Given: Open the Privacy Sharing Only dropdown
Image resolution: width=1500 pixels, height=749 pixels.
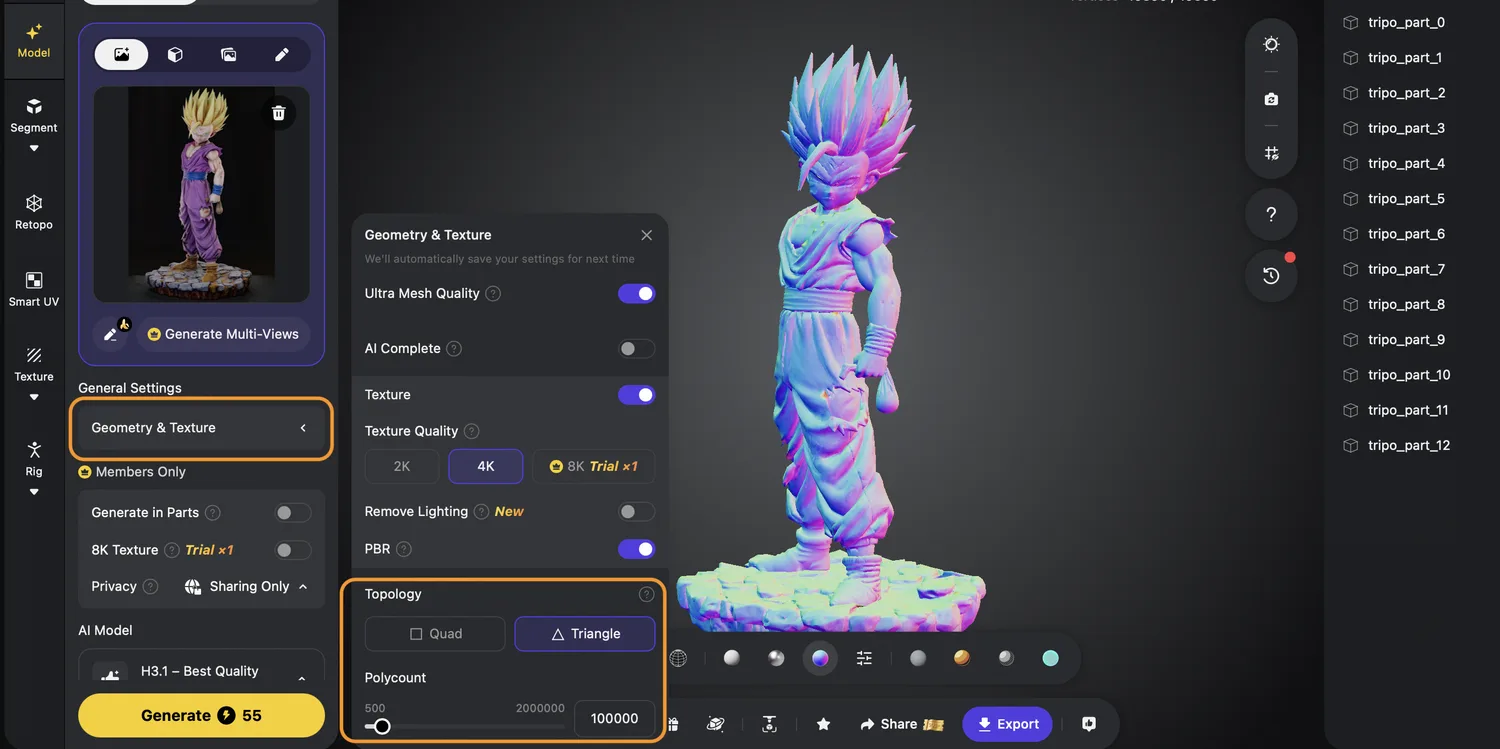Looking at the screenshot, I should (247, 587).
